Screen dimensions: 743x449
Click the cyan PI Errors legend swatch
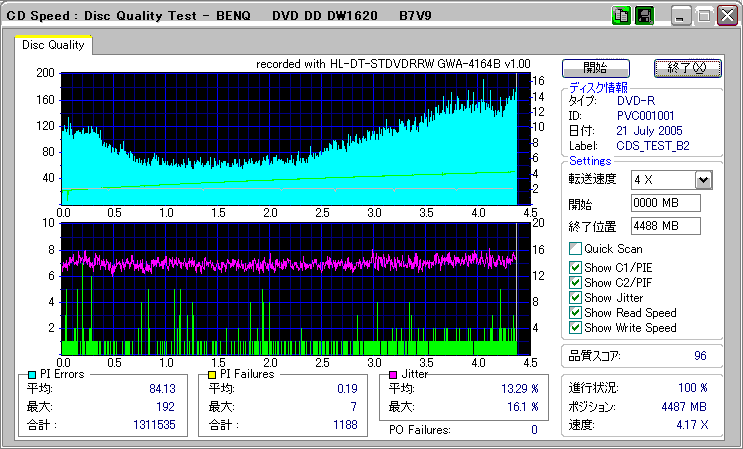(32, 374)
